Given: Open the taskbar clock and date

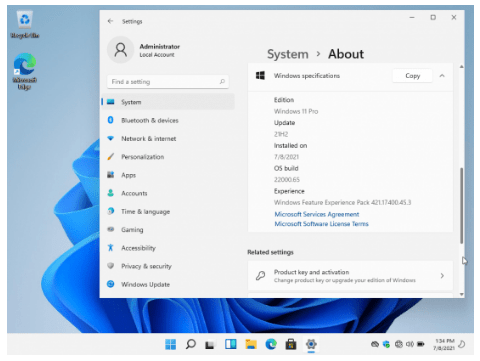Looking at the screenshot, I should [x=444, y=345].
